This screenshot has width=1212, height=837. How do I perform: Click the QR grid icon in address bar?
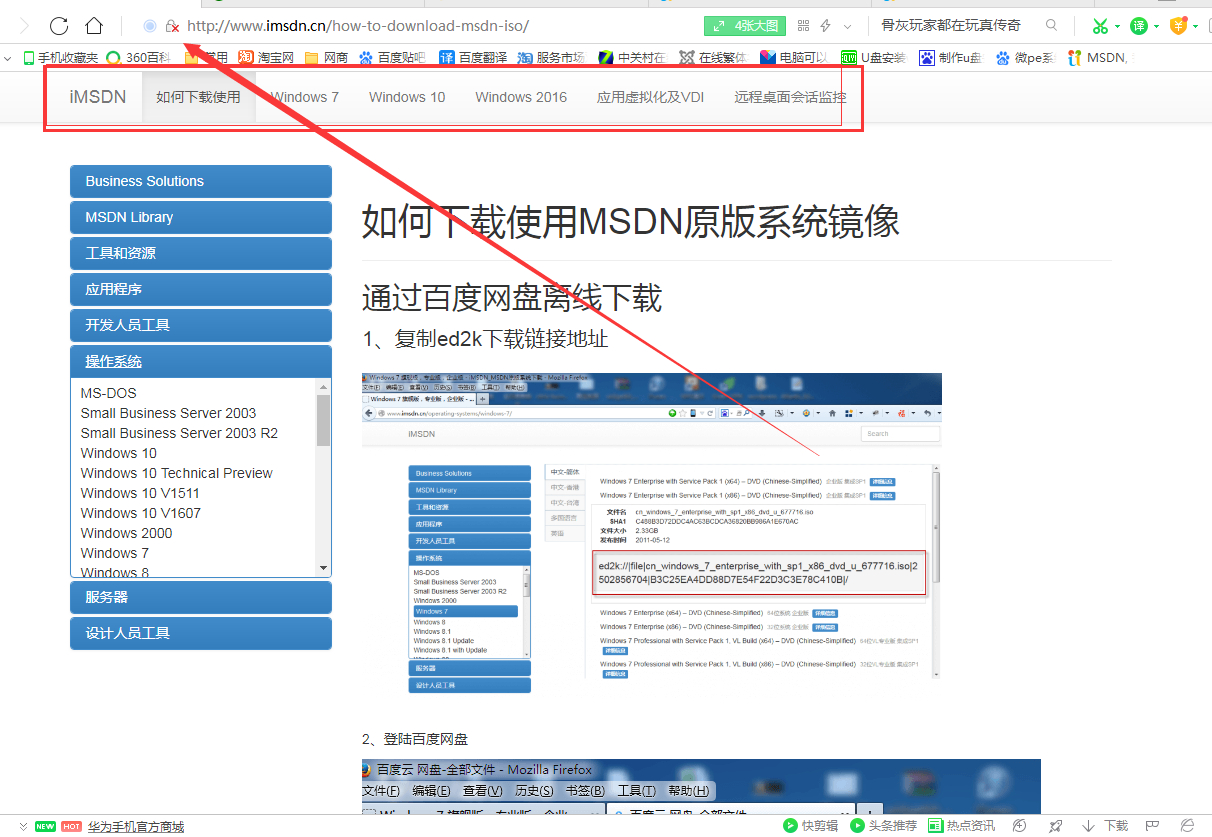tap(801, 26)
